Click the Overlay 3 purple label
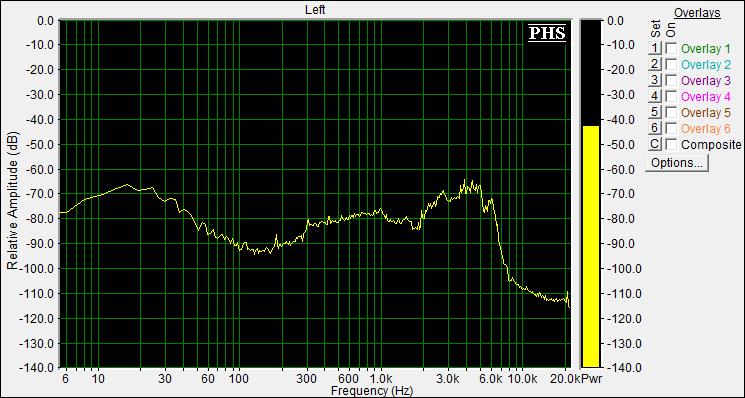Viewport: 745px width, 398px height. (706, 81)
